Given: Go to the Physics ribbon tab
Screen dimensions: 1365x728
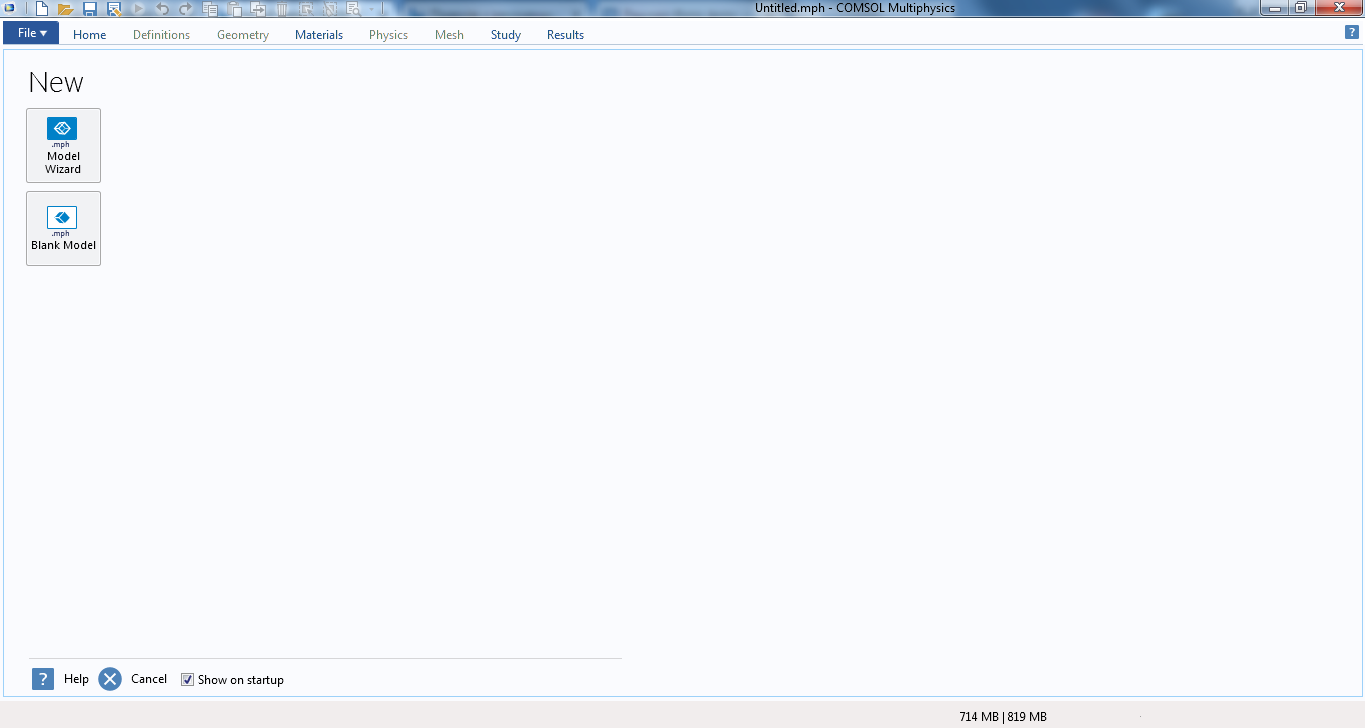Looking at the screenshot, I should (x=388, y=35).
